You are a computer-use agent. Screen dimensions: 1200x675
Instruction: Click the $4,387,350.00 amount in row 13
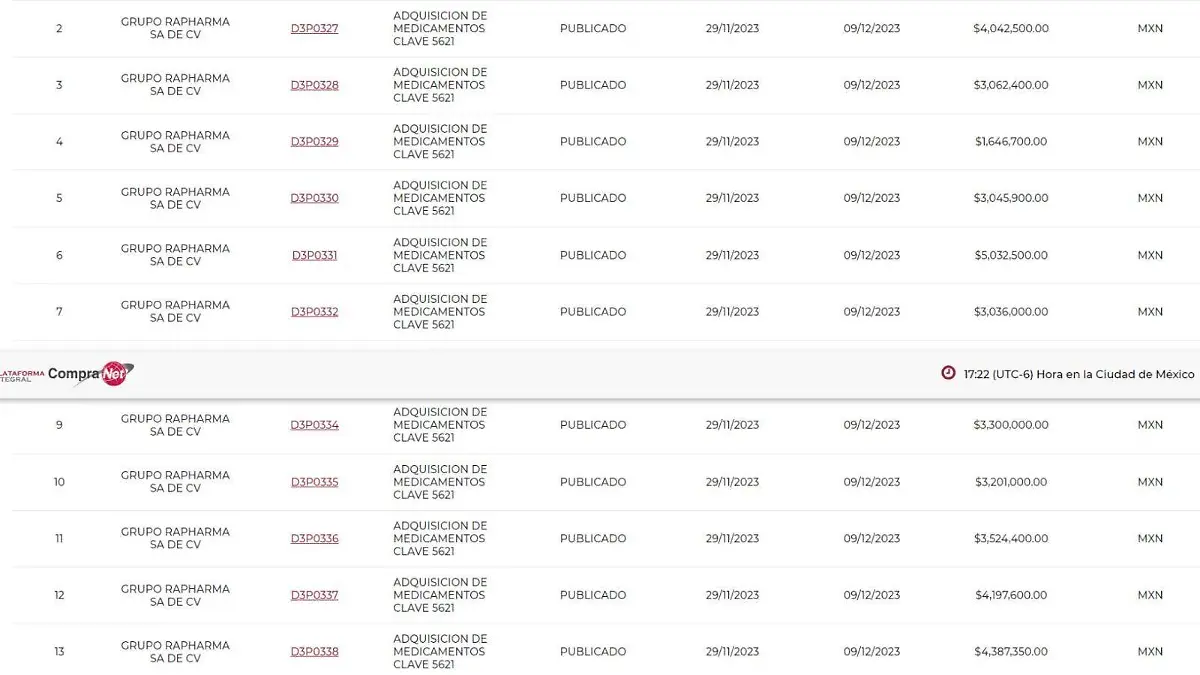(x=1010, y=652)
